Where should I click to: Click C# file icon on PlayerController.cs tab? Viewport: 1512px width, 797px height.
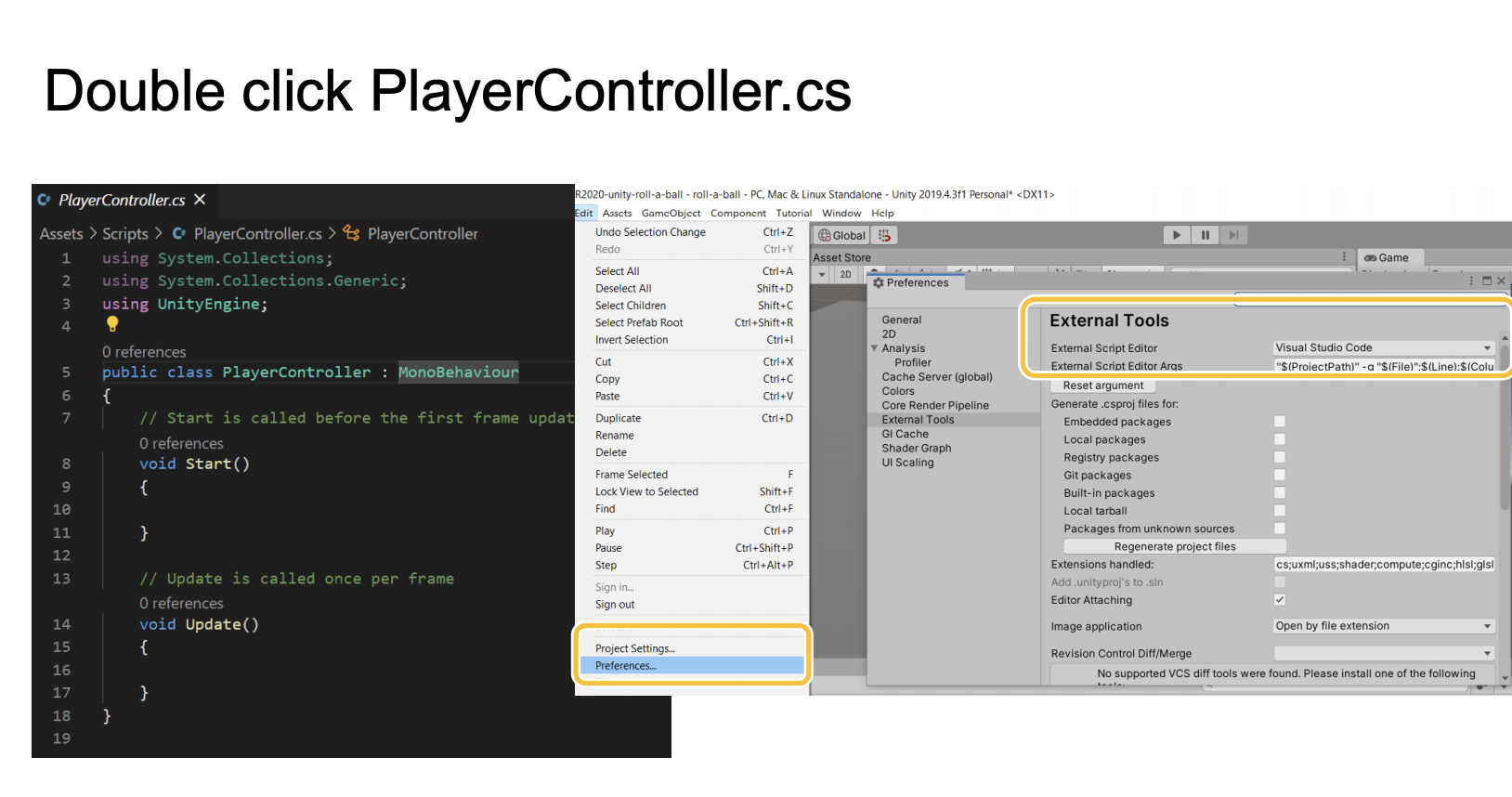tap(44, 200)
